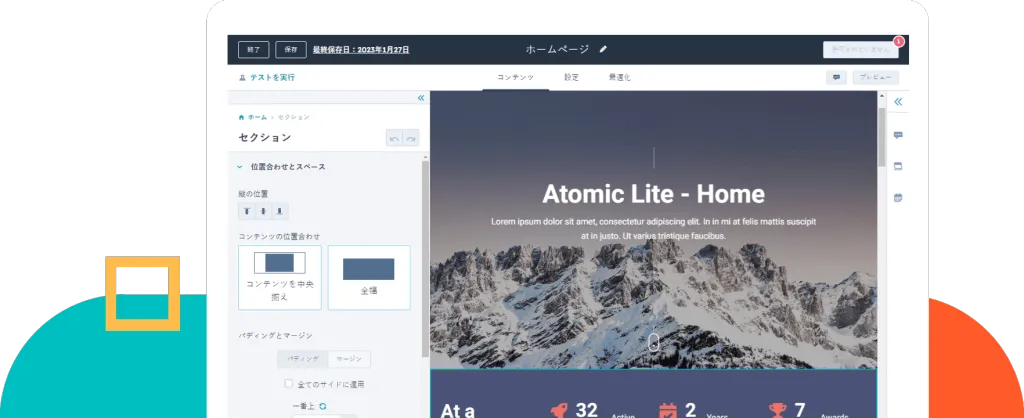The height and width of the screenshot is (418, 1024).
Task: Switch to the コンテンツ tab
Action: click(x=515, y=77)
